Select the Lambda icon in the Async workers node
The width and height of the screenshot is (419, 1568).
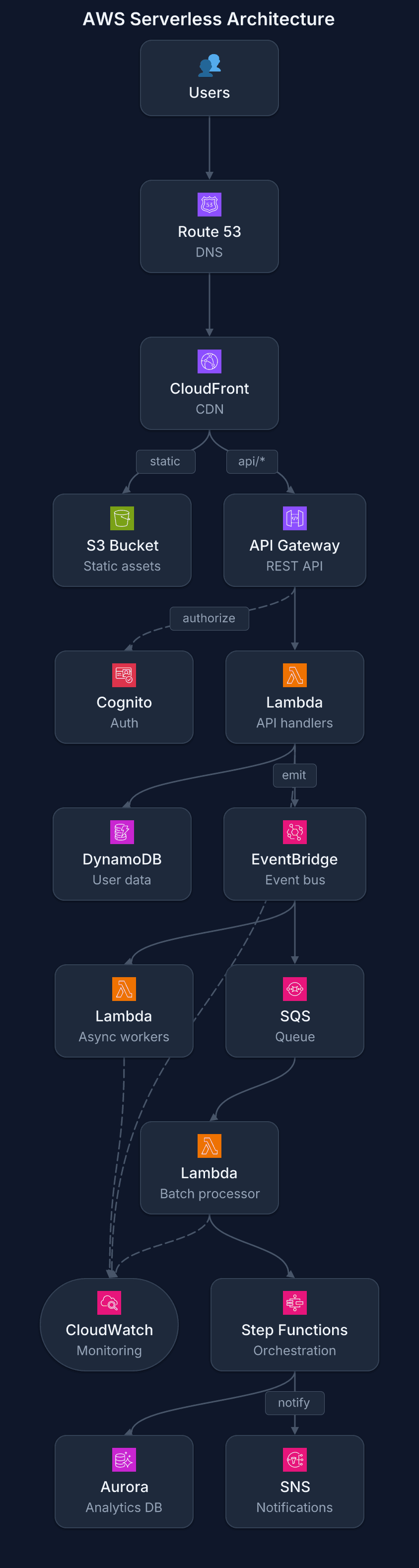[x=124, y=989]
